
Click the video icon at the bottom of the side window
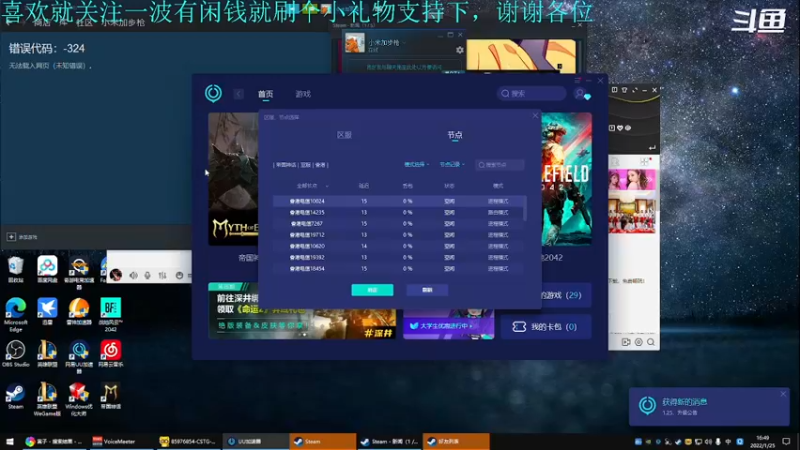click(x=626, y=342)
